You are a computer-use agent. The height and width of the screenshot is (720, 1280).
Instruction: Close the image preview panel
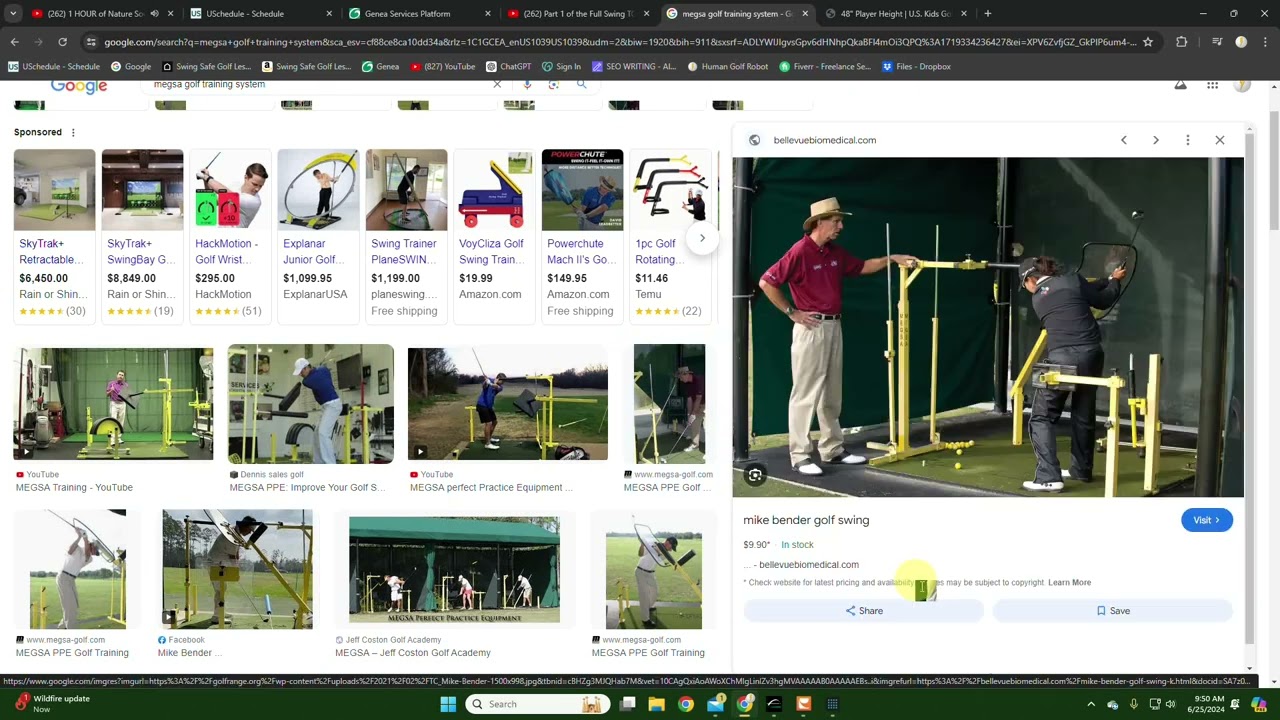(x=1220, y=140)
